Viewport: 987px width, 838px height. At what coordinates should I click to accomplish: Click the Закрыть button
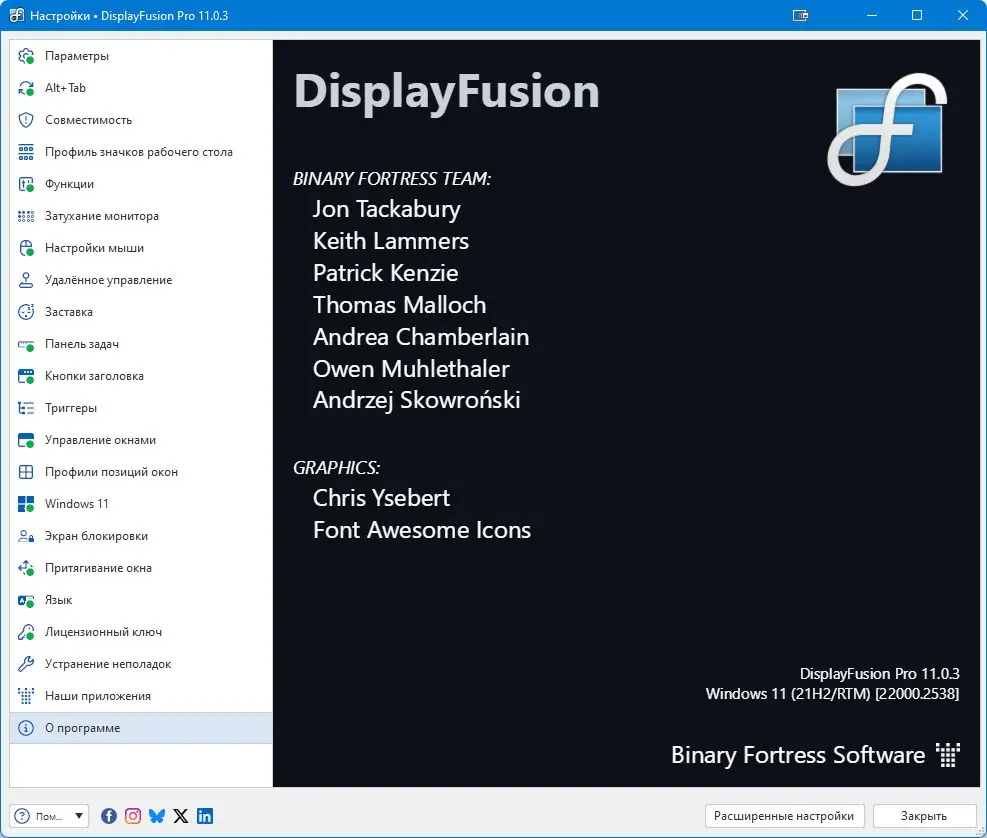point(923,816)
